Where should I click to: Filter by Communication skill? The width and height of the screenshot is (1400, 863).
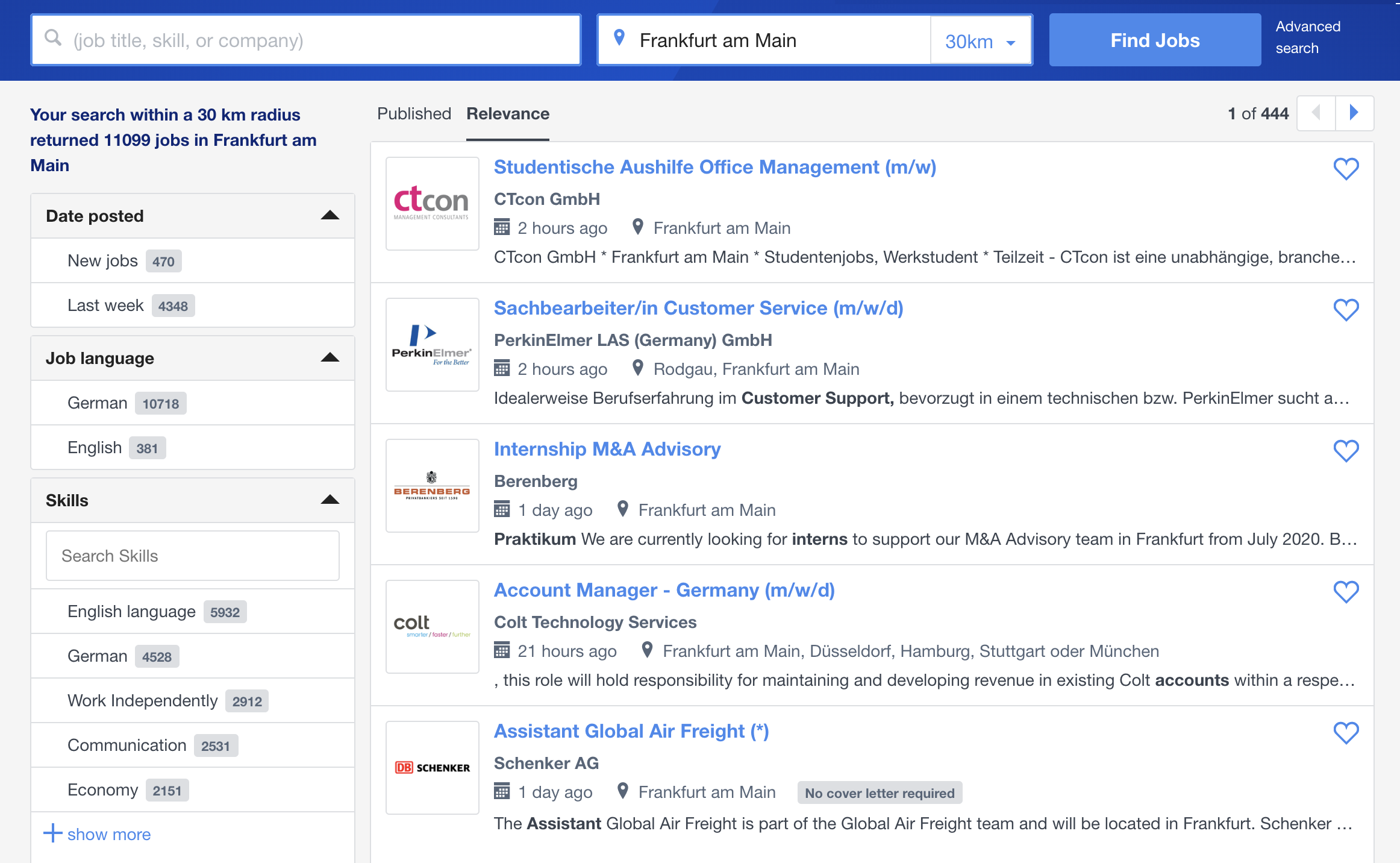(193, 745)
